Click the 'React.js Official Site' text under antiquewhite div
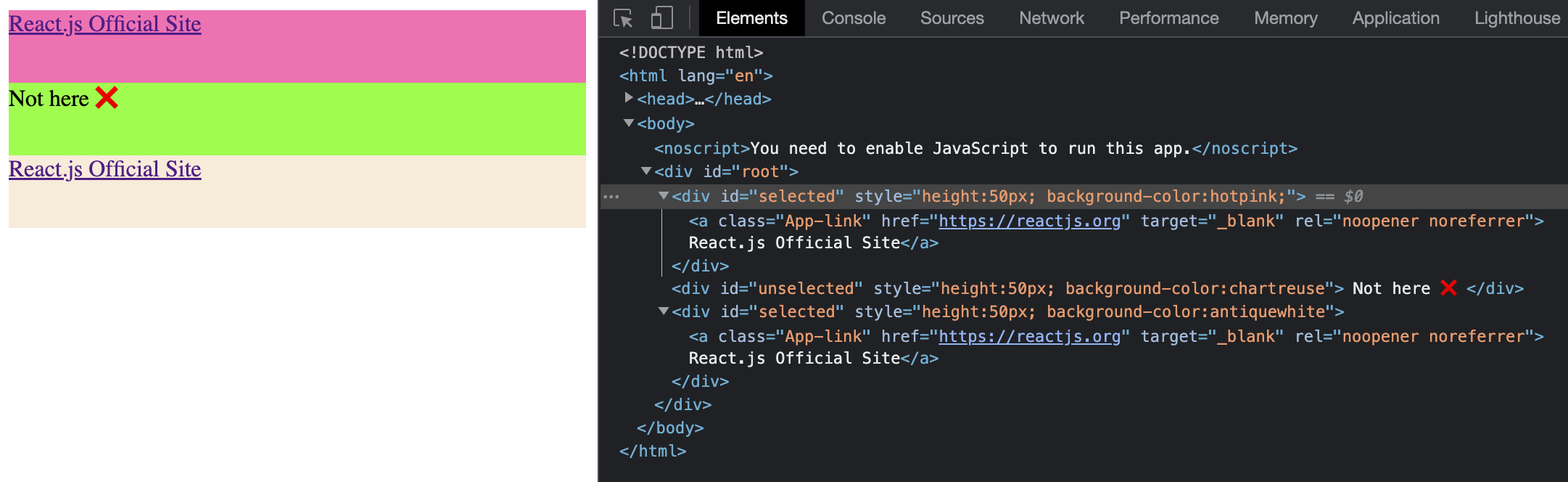This screenshot has height=482, width=1568. [794, 358]
